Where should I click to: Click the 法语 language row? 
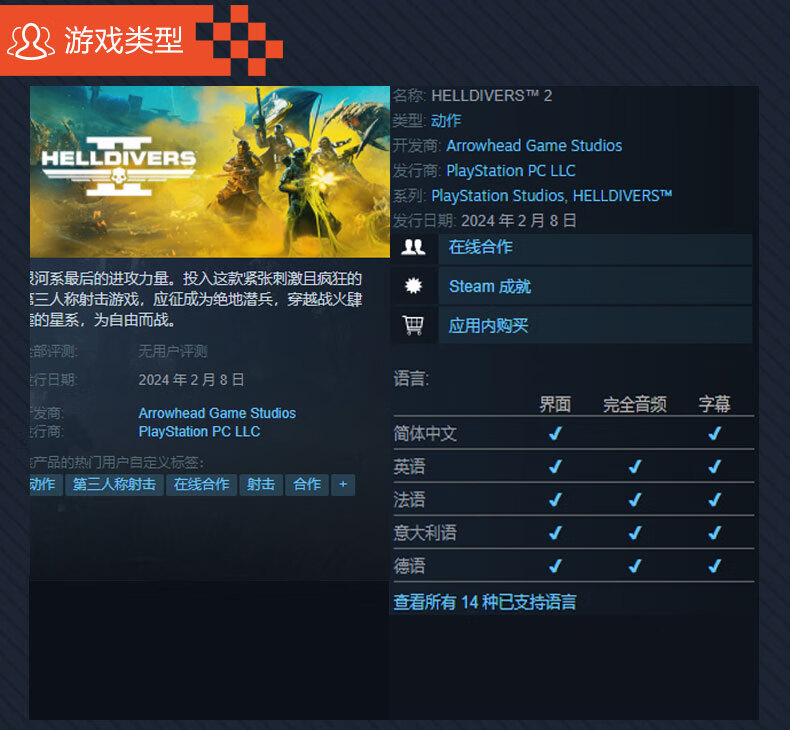(574, 500)
